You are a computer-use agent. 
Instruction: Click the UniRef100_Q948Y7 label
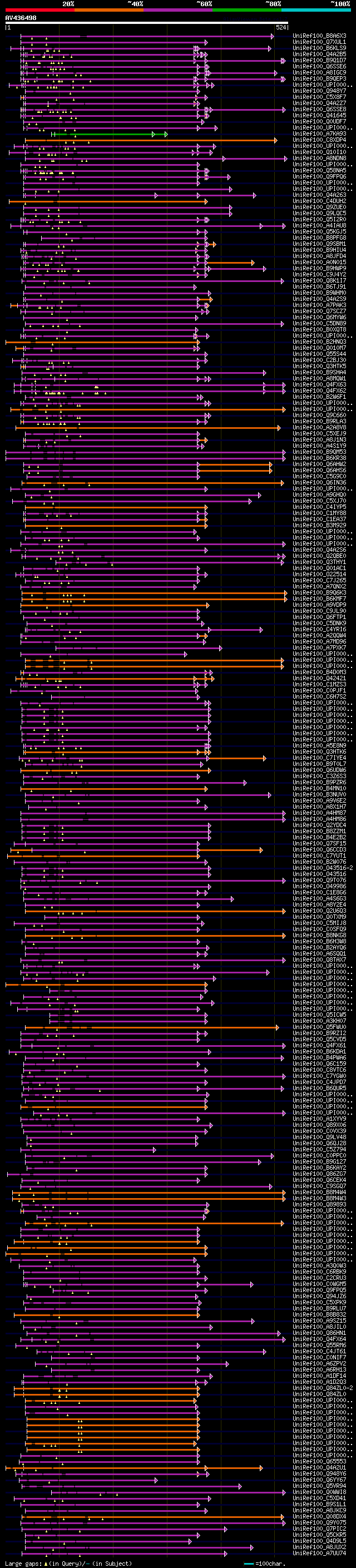319,91
